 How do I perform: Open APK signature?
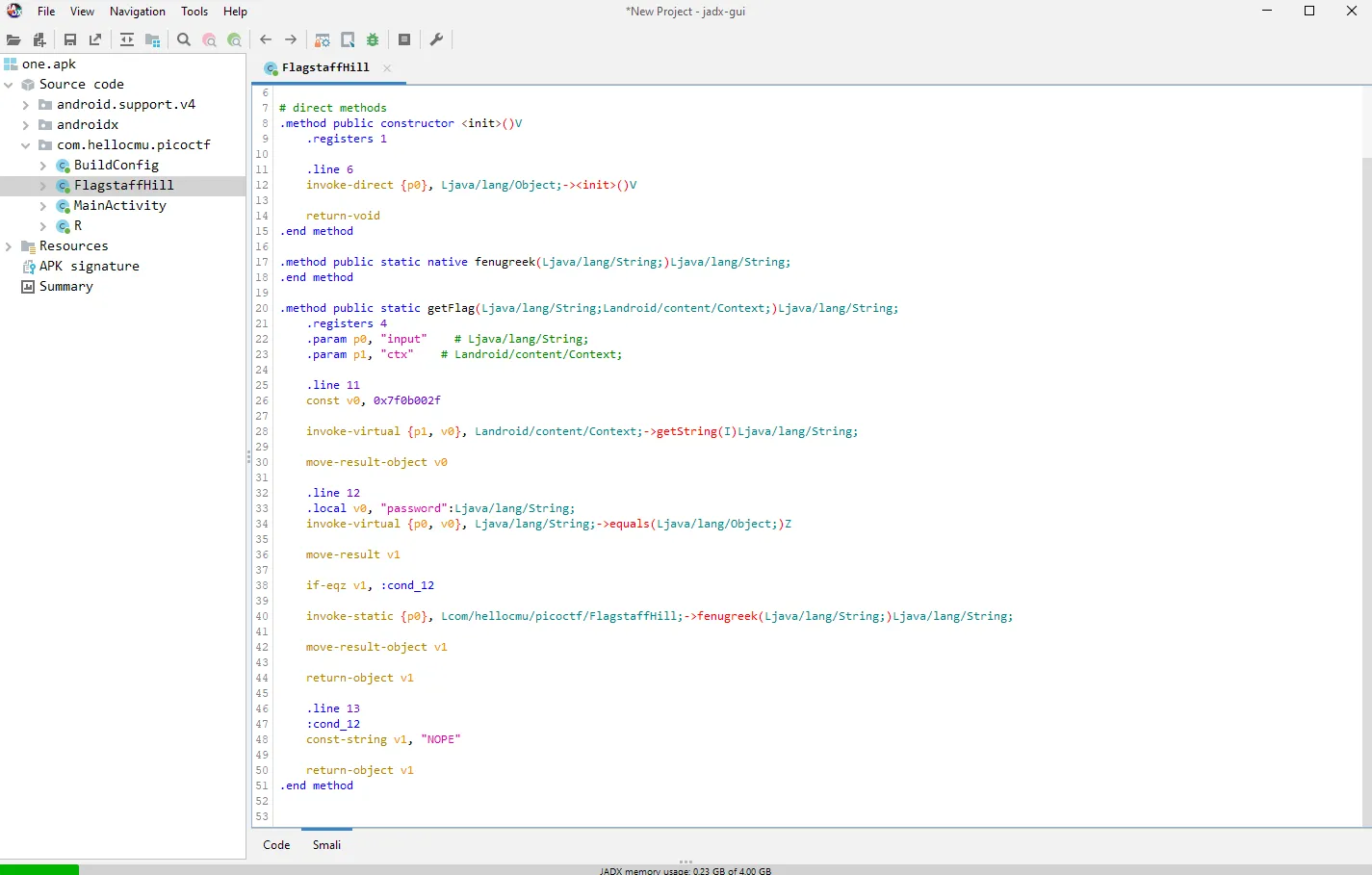point(89,267)
